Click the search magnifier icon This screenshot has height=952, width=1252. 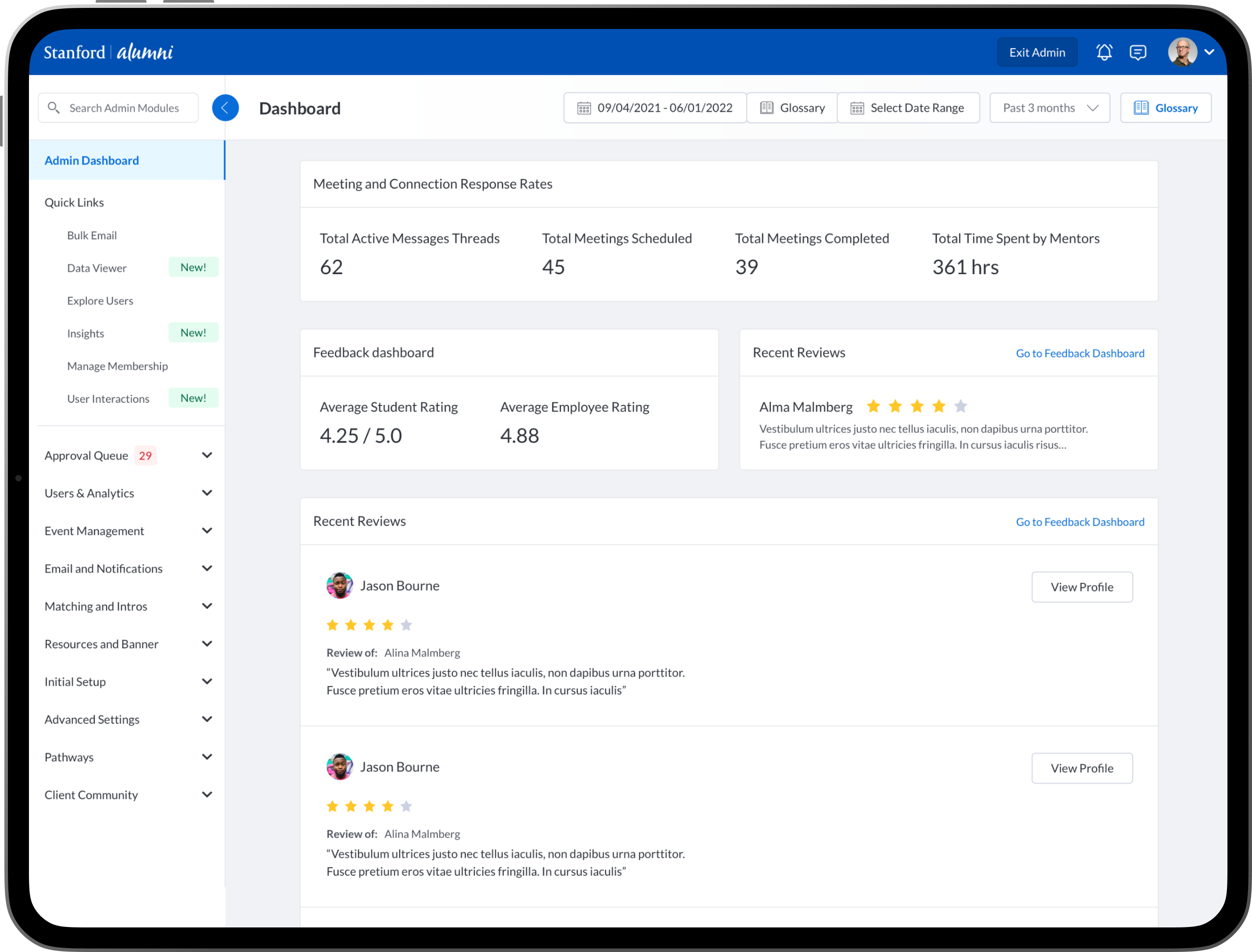(54, 107)
